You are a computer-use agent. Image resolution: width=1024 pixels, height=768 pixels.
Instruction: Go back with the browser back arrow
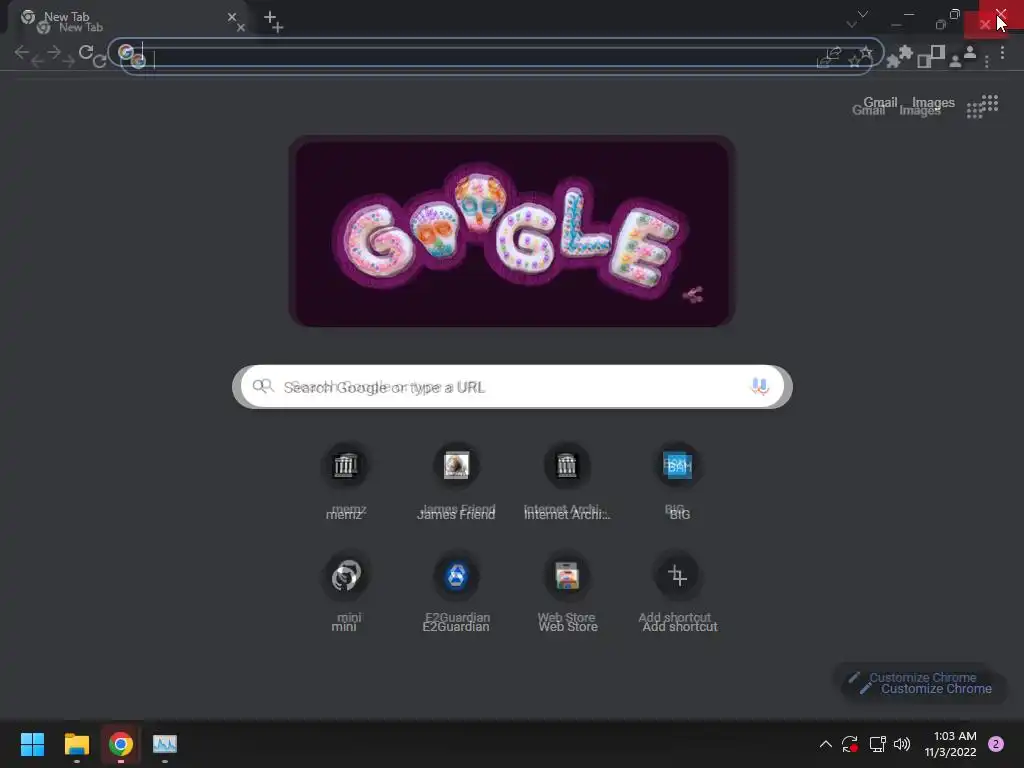(21, 52)
